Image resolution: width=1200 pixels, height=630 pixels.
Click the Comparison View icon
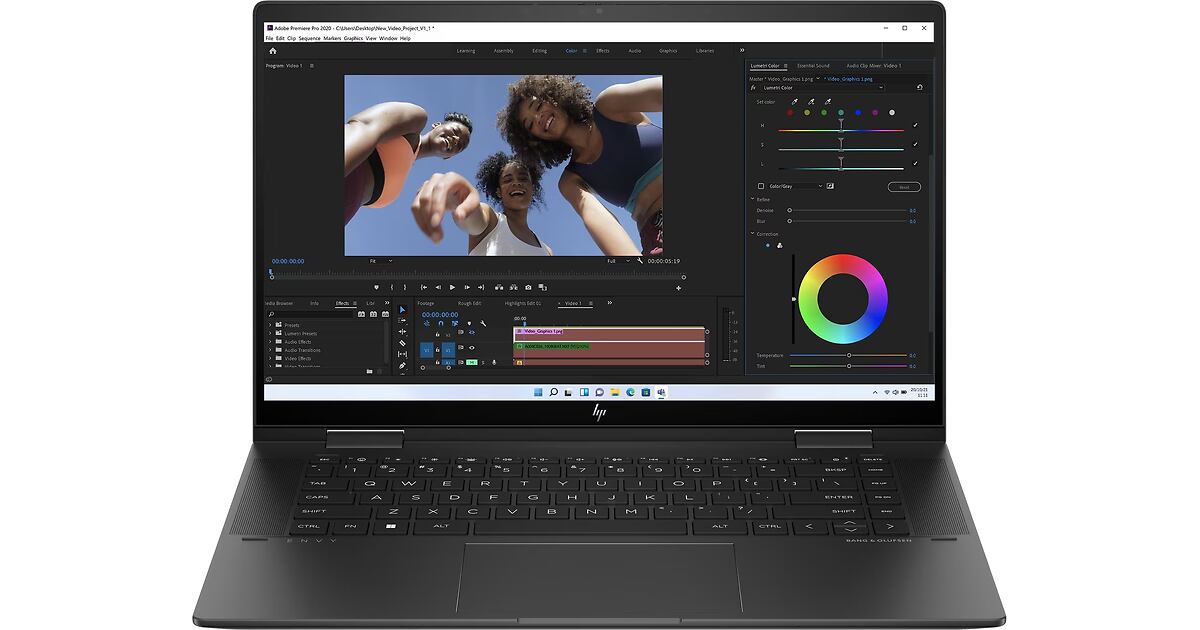click(x=543, y=287)
